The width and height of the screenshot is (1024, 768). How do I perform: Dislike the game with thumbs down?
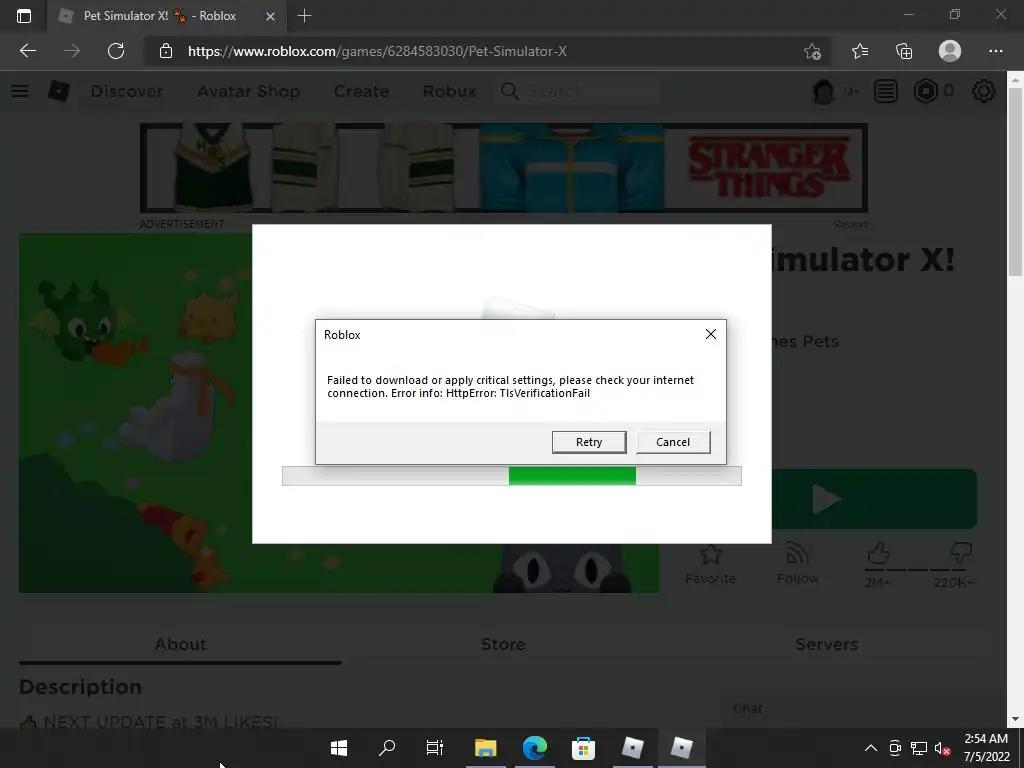point(961,554)
